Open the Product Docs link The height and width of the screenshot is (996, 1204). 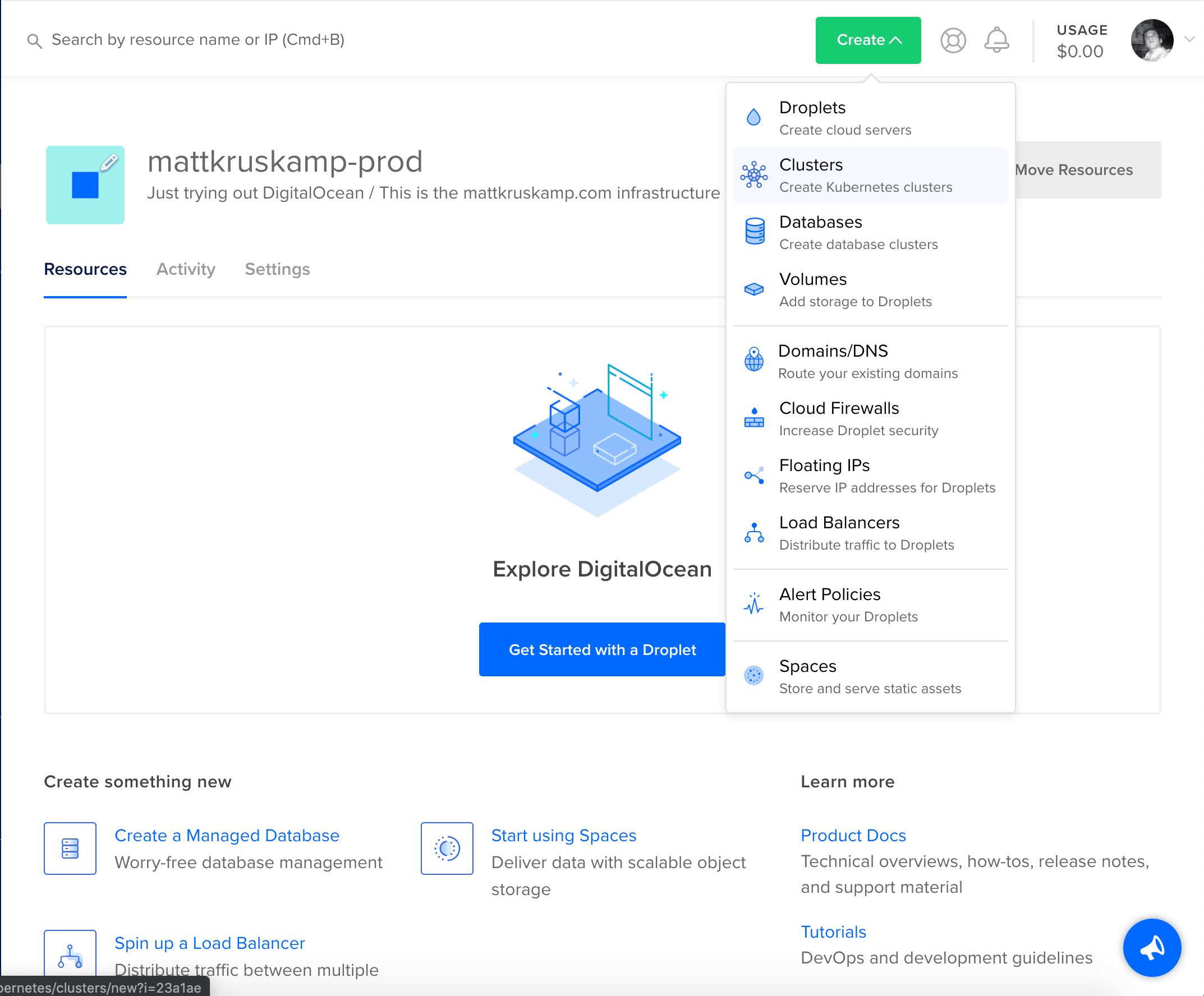(853, 836)
